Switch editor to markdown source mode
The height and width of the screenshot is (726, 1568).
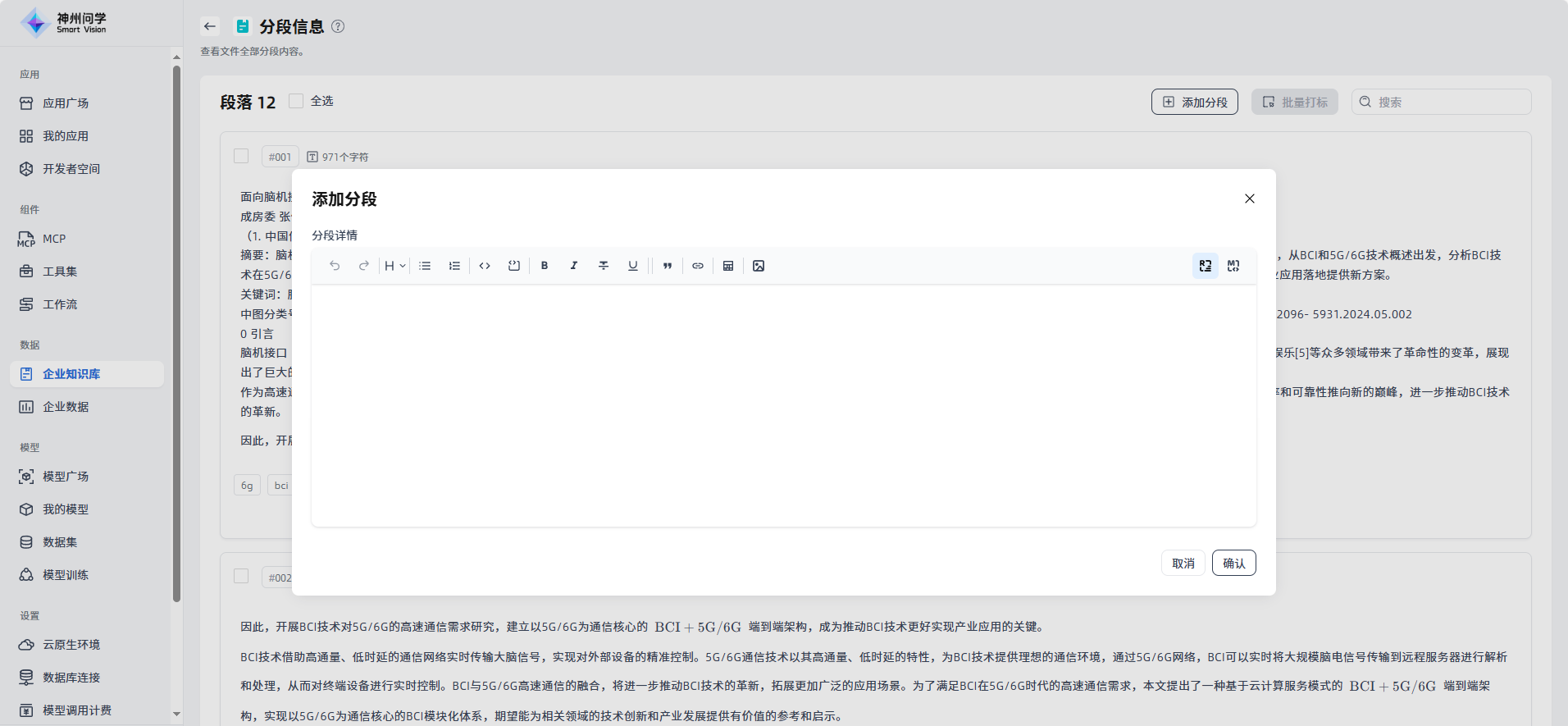point(1233,266)
